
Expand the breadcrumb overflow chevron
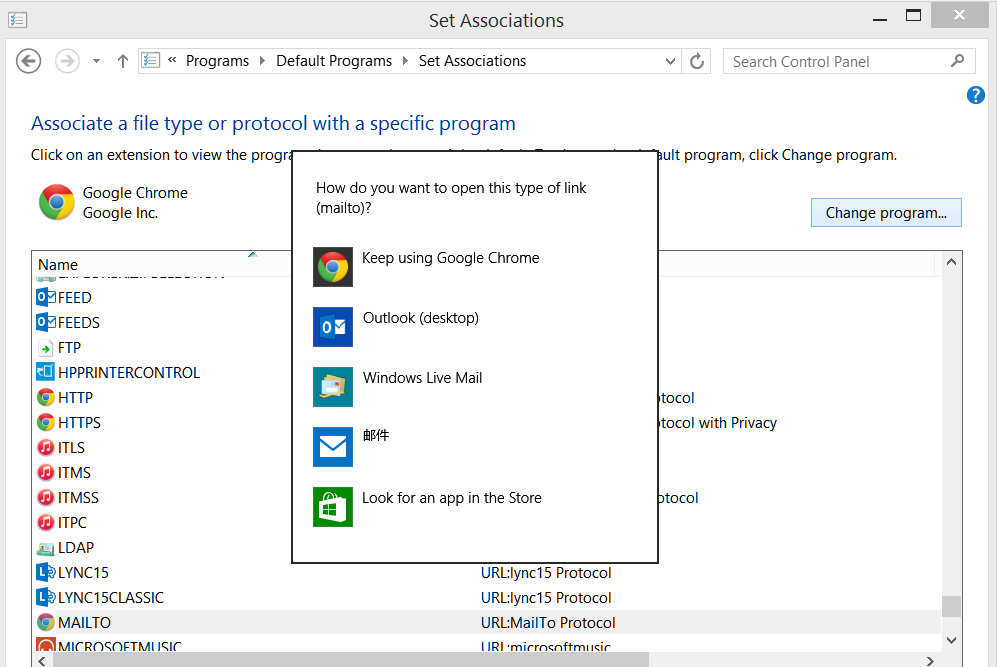(x=171, y=61)
